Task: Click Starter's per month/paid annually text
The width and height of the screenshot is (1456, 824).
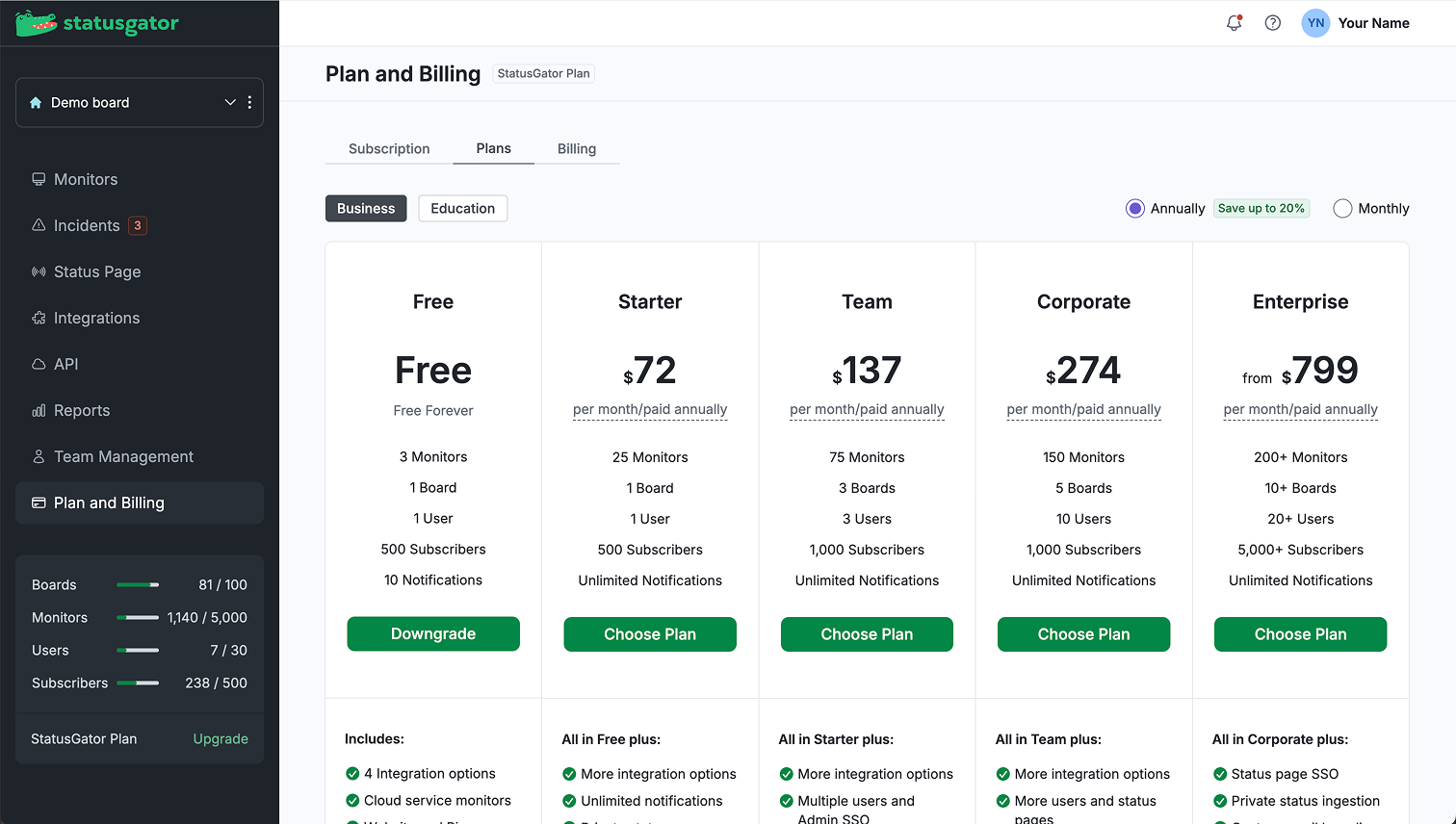Action: click(x=650, y=409)
